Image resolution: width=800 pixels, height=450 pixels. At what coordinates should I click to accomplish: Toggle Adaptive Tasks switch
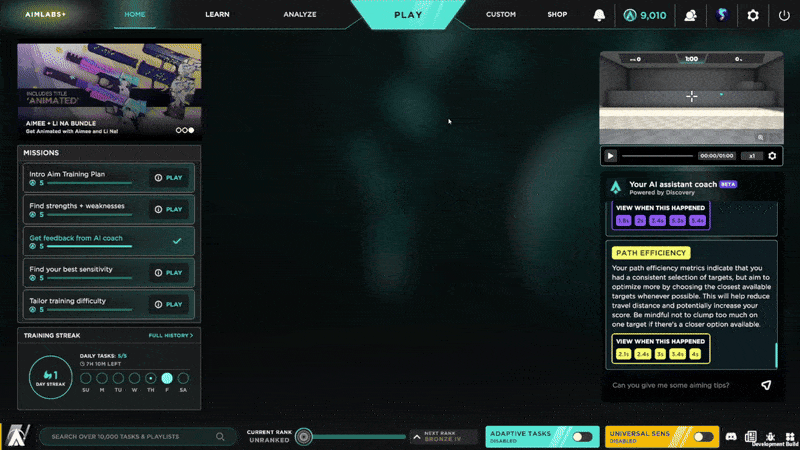[582, 437]
